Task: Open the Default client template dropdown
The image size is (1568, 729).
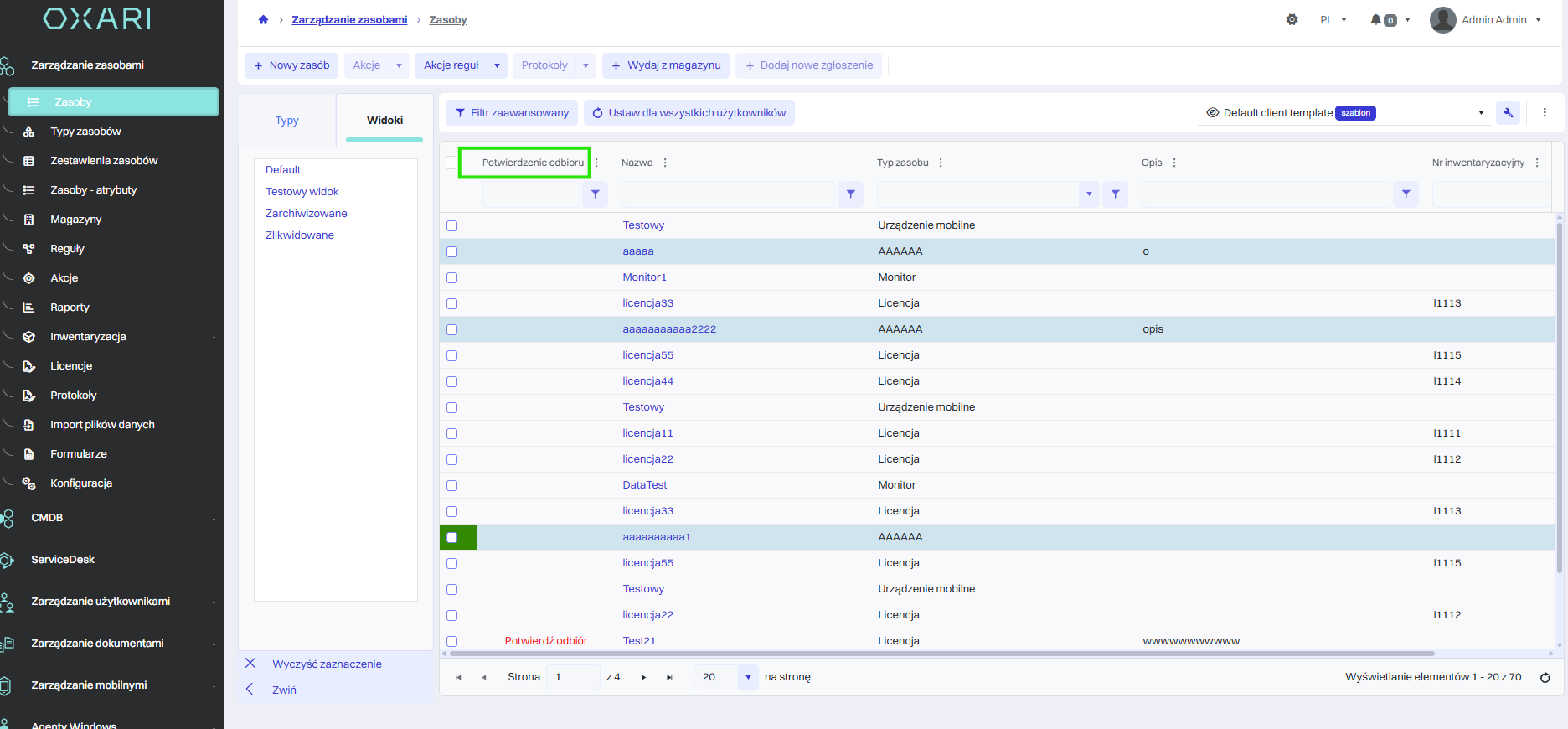Action: [1481, 112]
